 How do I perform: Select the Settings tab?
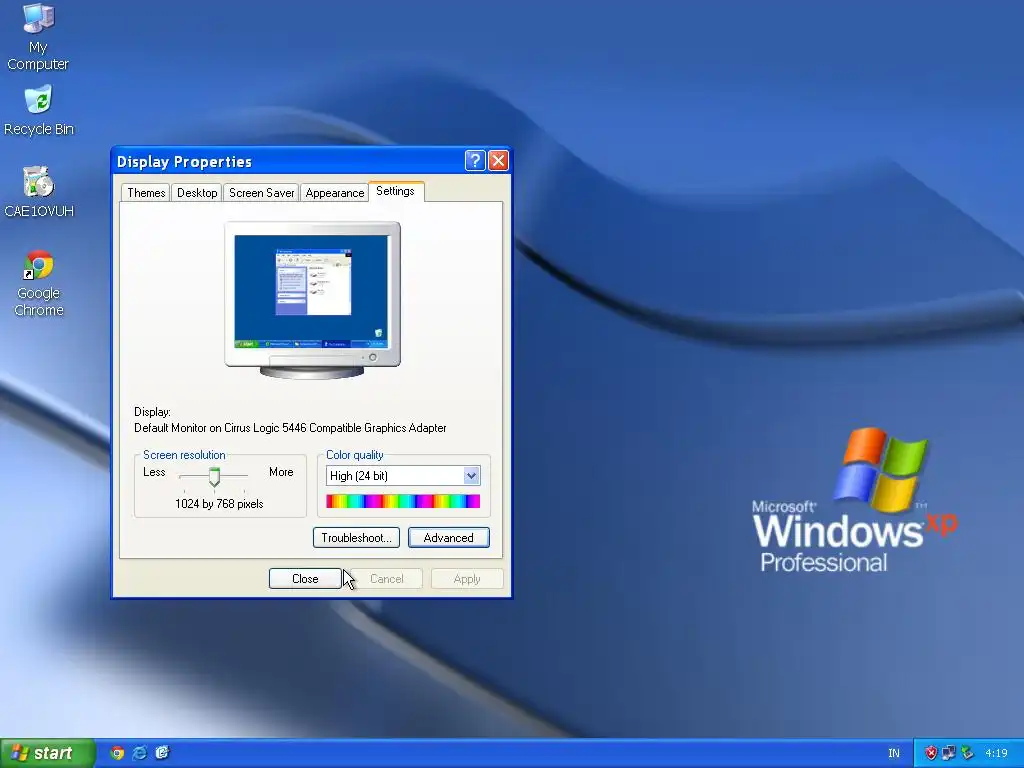395,191
